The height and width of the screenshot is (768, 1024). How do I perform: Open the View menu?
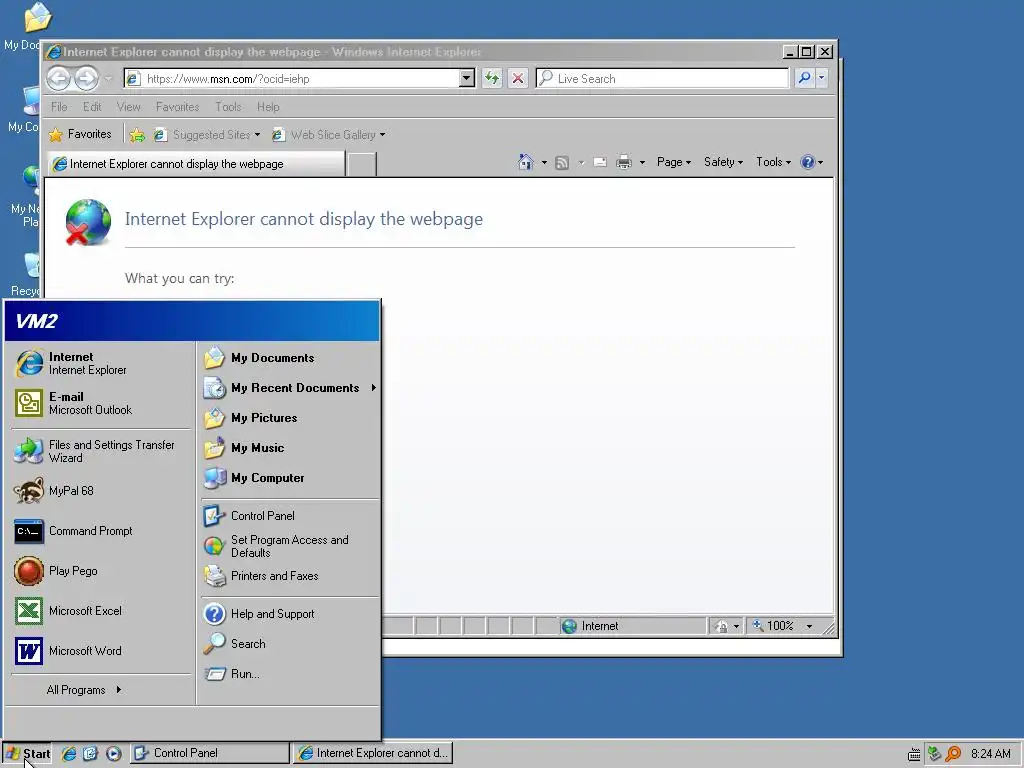point(128,106)
